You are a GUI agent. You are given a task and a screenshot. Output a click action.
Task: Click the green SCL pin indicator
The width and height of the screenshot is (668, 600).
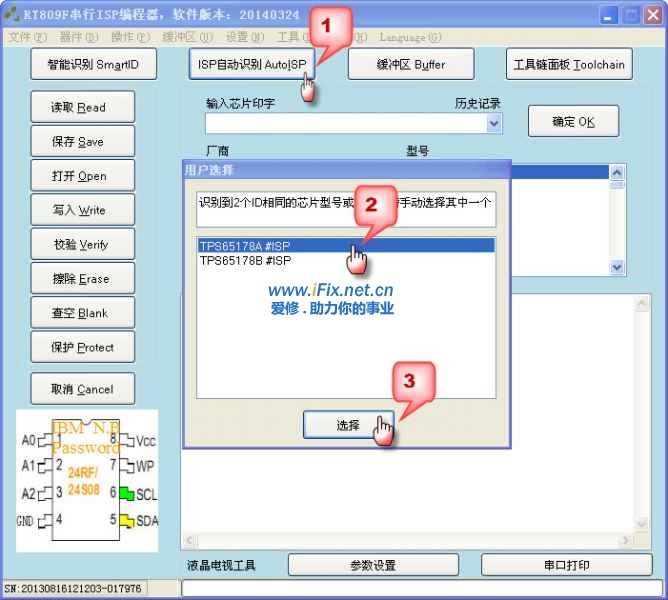pyautogui.click(x=126, y=493)
